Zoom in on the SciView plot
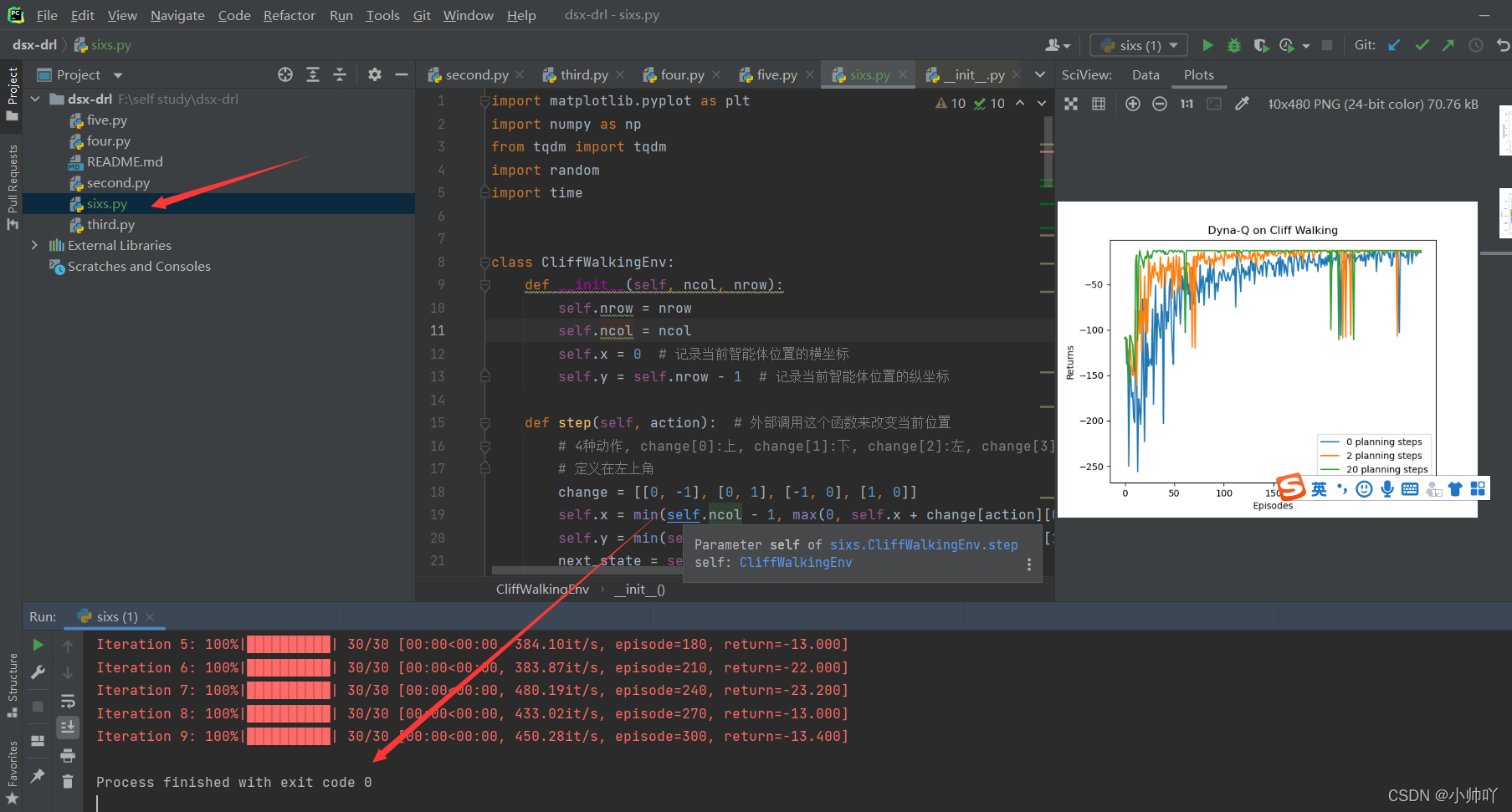 coord(1133,104)
